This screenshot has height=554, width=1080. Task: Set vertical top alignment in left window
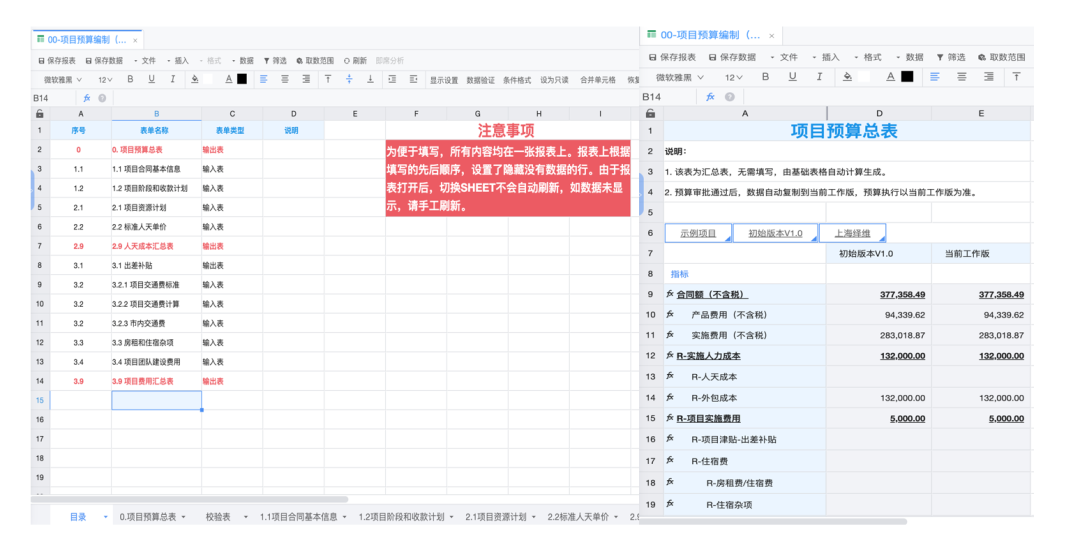tap(328, 79)
